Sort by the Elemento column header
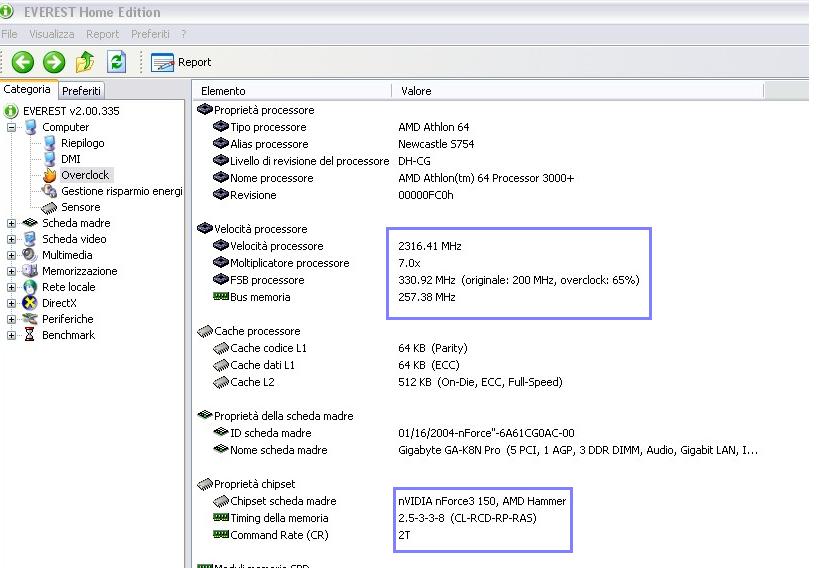819x568 pixels. pos(292,91)
